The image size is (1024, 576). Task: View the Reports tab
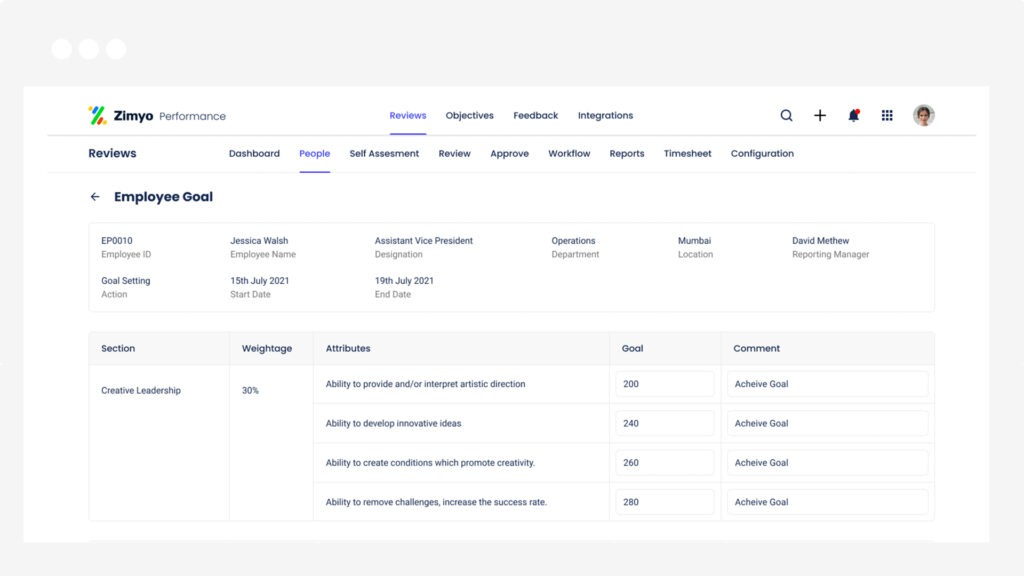pos(627,153)
